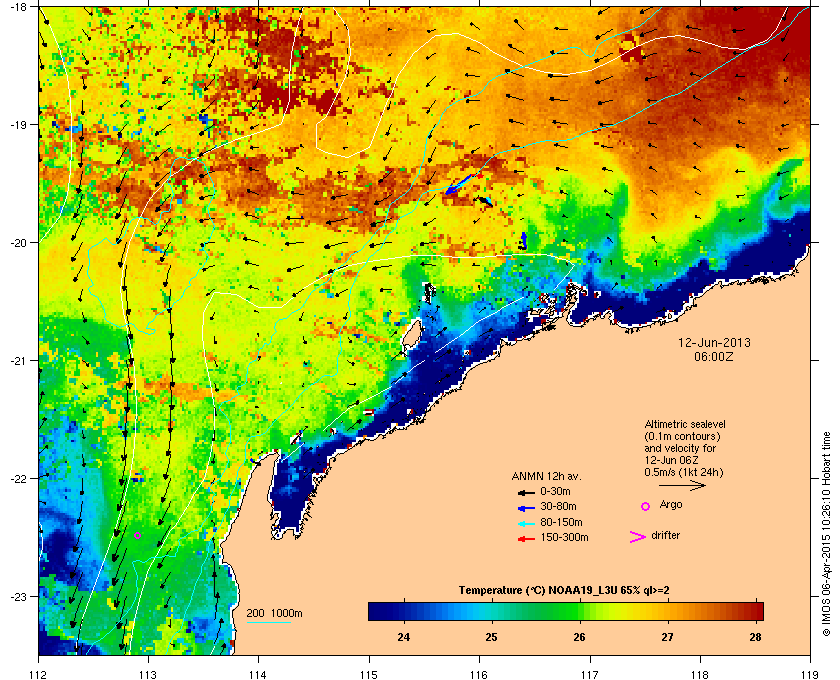Click the magenta Argo float marker on the map

coord(137,535)
